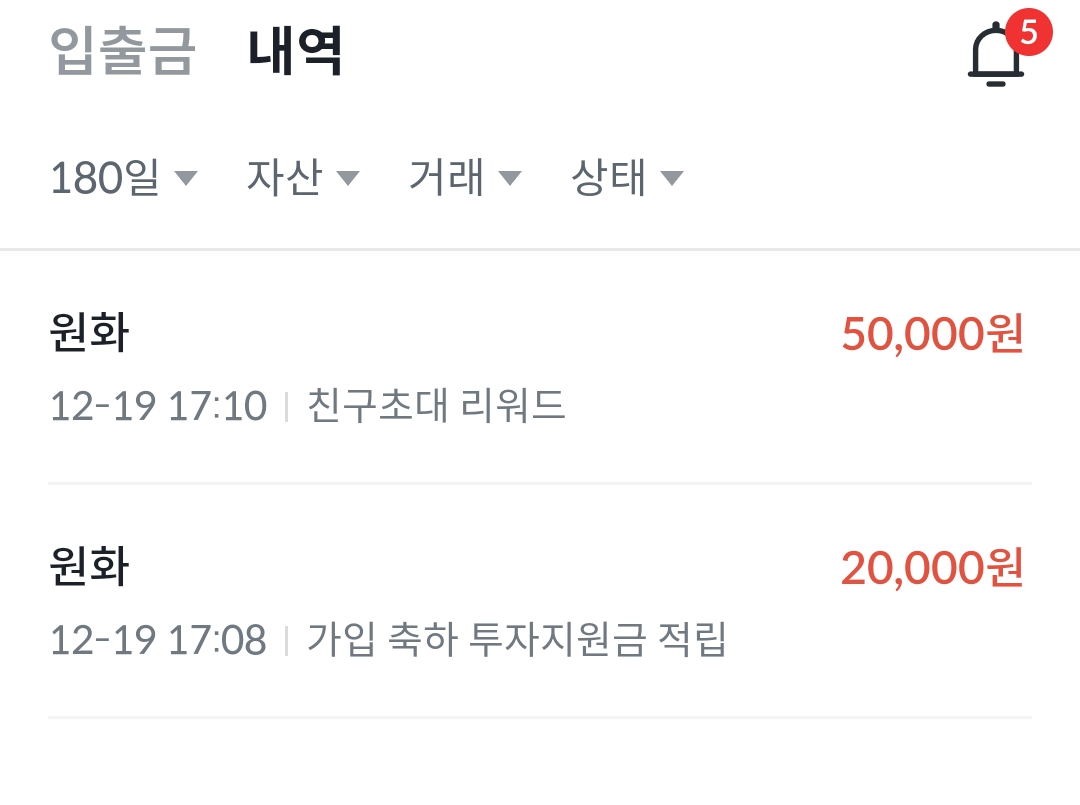
Task: Open the notification bell icon
Action: point(995,55)
